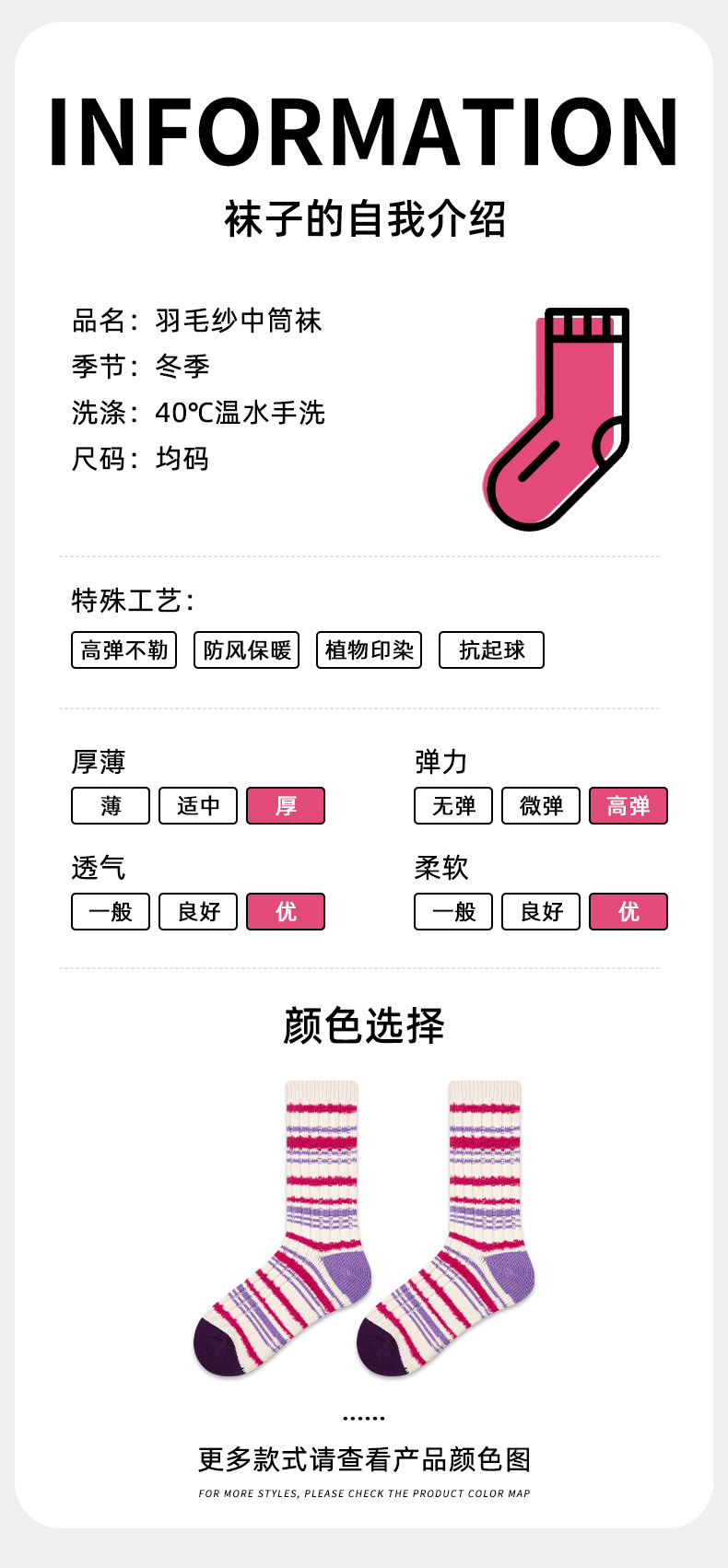This screenshot has height=1568, width=728.
Task: Choose 一般 under 透气 breathability
Action: (111, 912)
